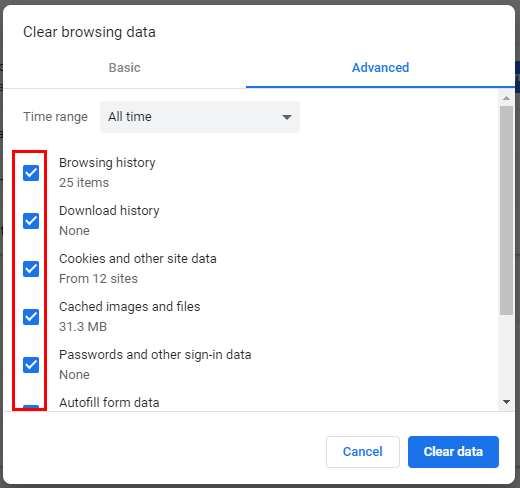Viewport: 520px width, 488px height.
Task: Click the Clear data button
Action: [x=453, y=452]
